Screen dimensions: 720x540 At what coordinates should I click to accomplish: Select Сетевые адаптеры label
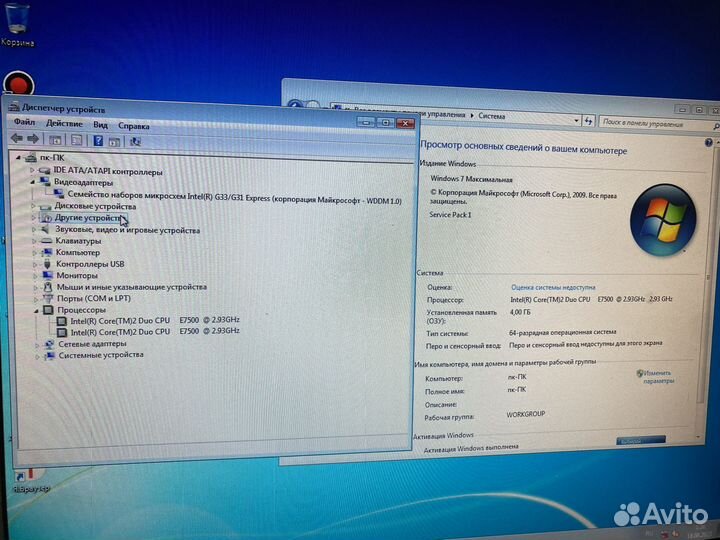pyautogui.click(x=92, y=344)
